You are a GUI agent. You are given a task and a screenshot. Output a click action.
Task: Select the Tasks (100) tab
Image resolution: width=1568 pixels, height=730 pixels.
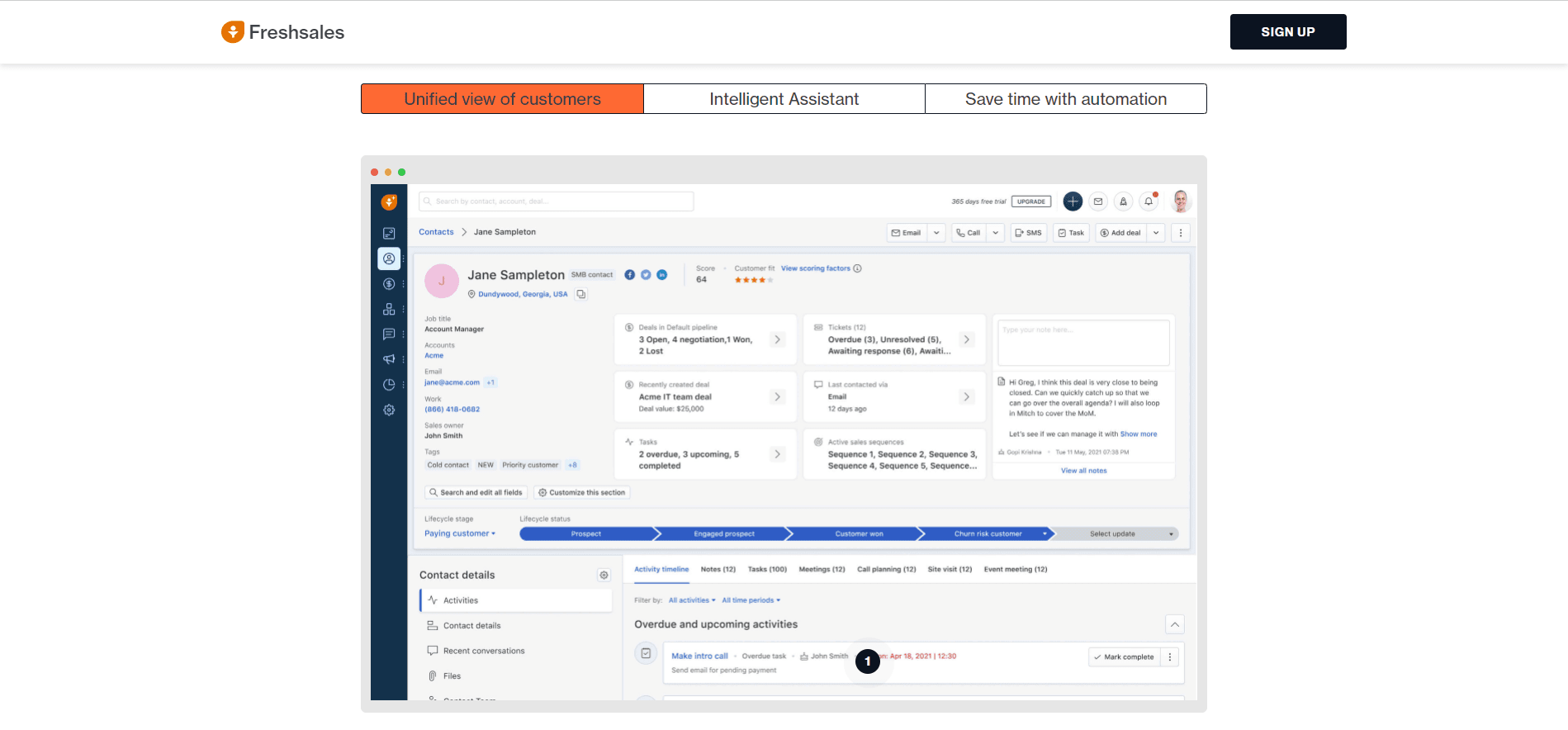tap(767, 570)
